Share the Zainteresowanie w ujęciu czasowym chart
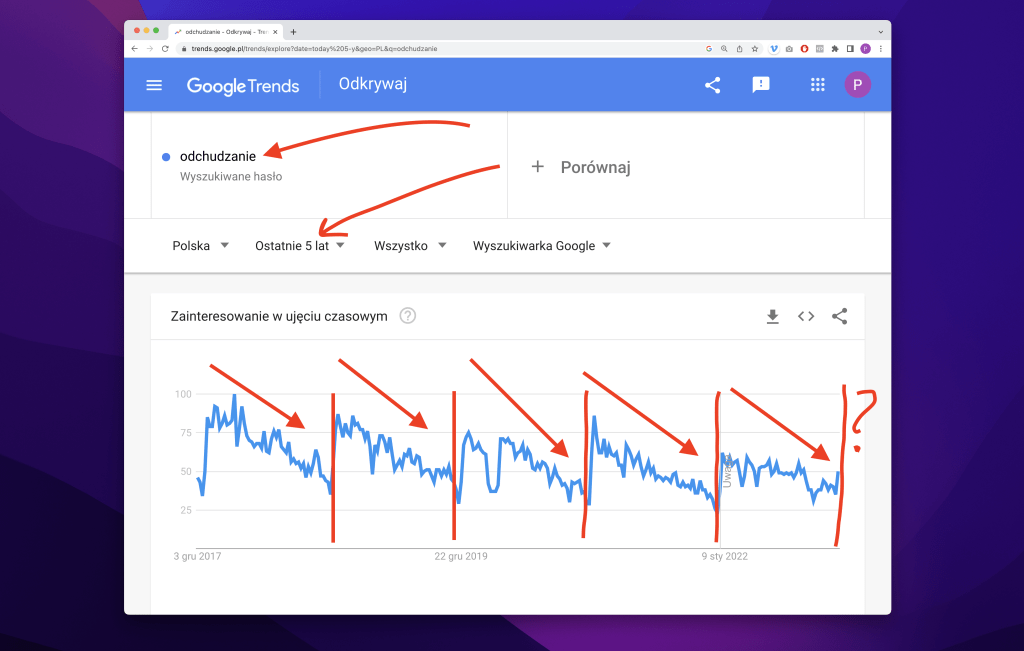The height and width of the screenshot is (651, 1024). click(x=840, y=316)
